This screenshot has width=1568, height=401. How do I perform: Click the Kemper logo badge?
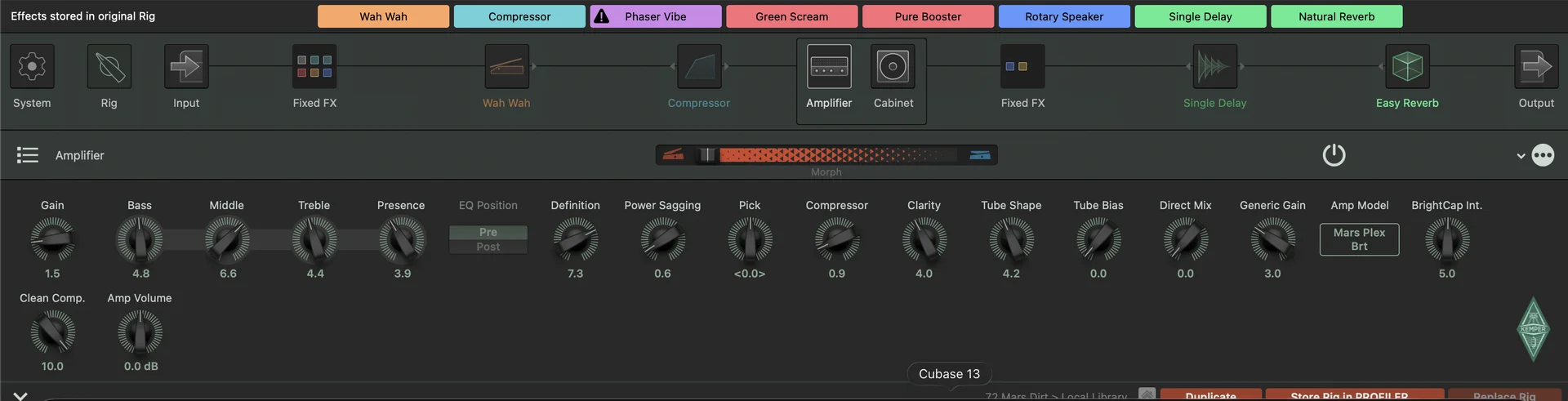[x=1533, y=329]
